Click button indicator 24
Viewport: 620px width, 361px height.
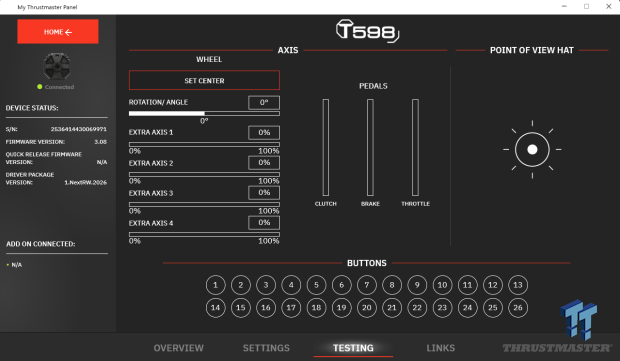(467, 308)
